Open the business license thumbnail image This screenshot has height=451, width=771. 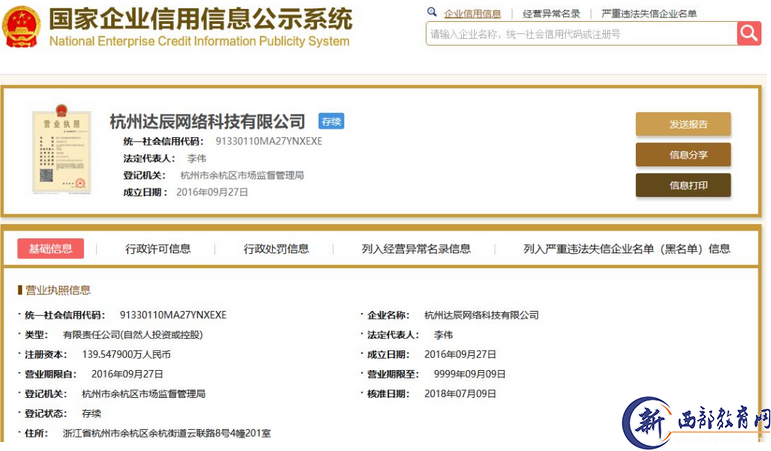coord(62,149)
